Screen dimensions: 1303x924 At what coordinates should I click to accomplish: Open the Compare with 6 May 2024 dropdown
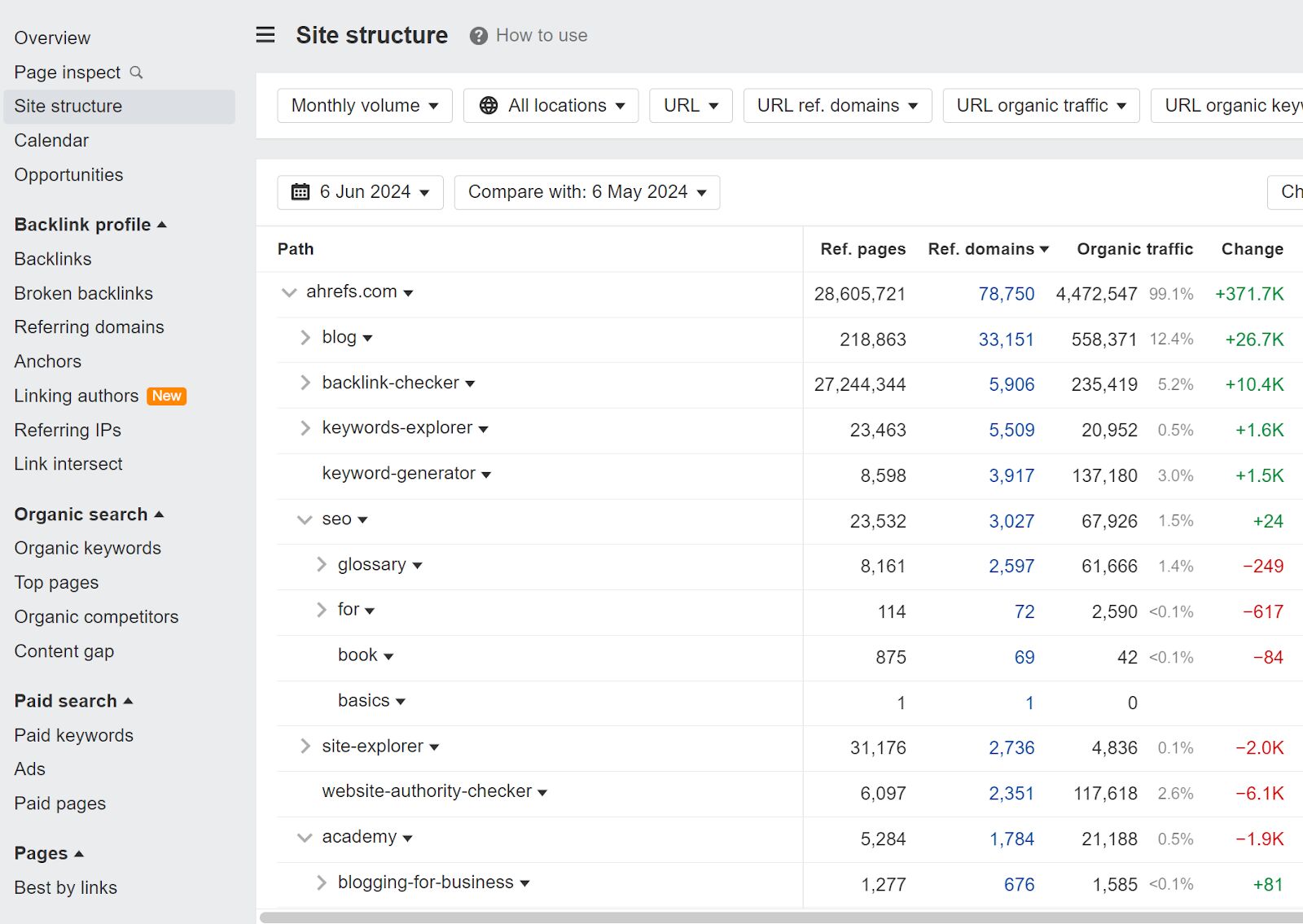coord(586,192)
